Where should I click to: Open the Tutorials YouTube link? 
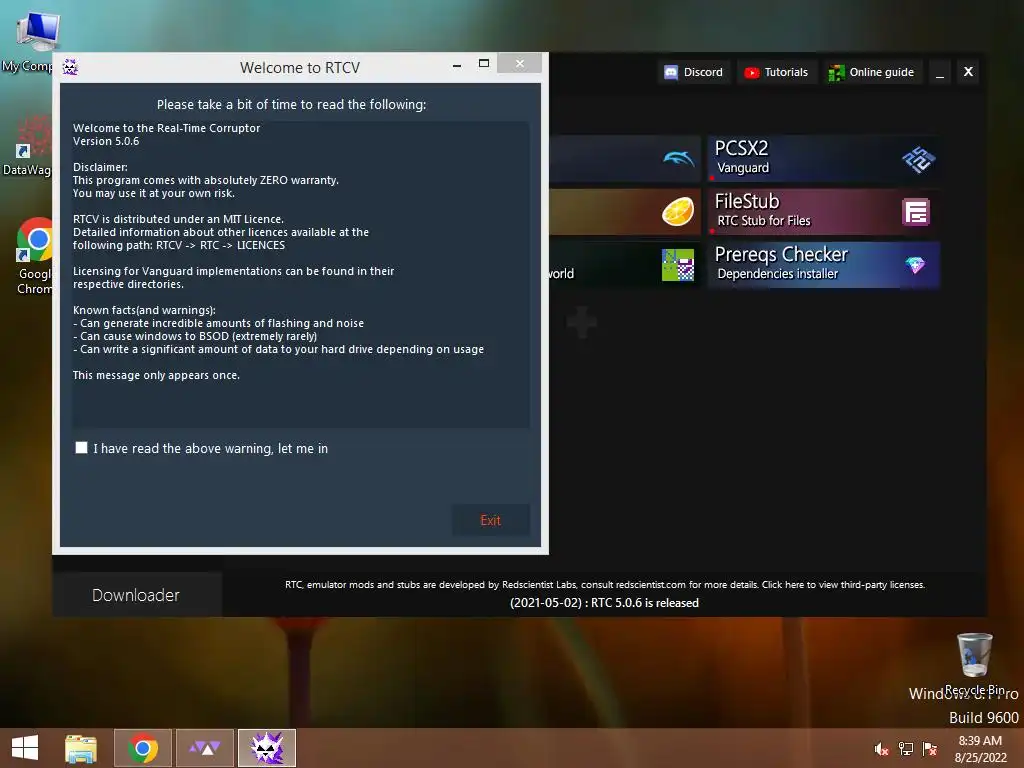[x=777, y=72]
